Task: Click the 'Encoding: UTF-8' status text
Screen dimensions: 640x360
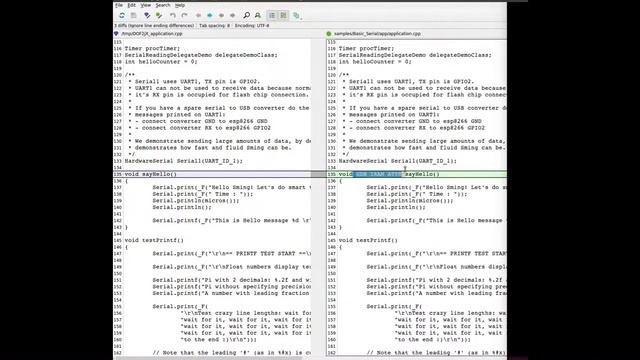Action: point(252,26)
